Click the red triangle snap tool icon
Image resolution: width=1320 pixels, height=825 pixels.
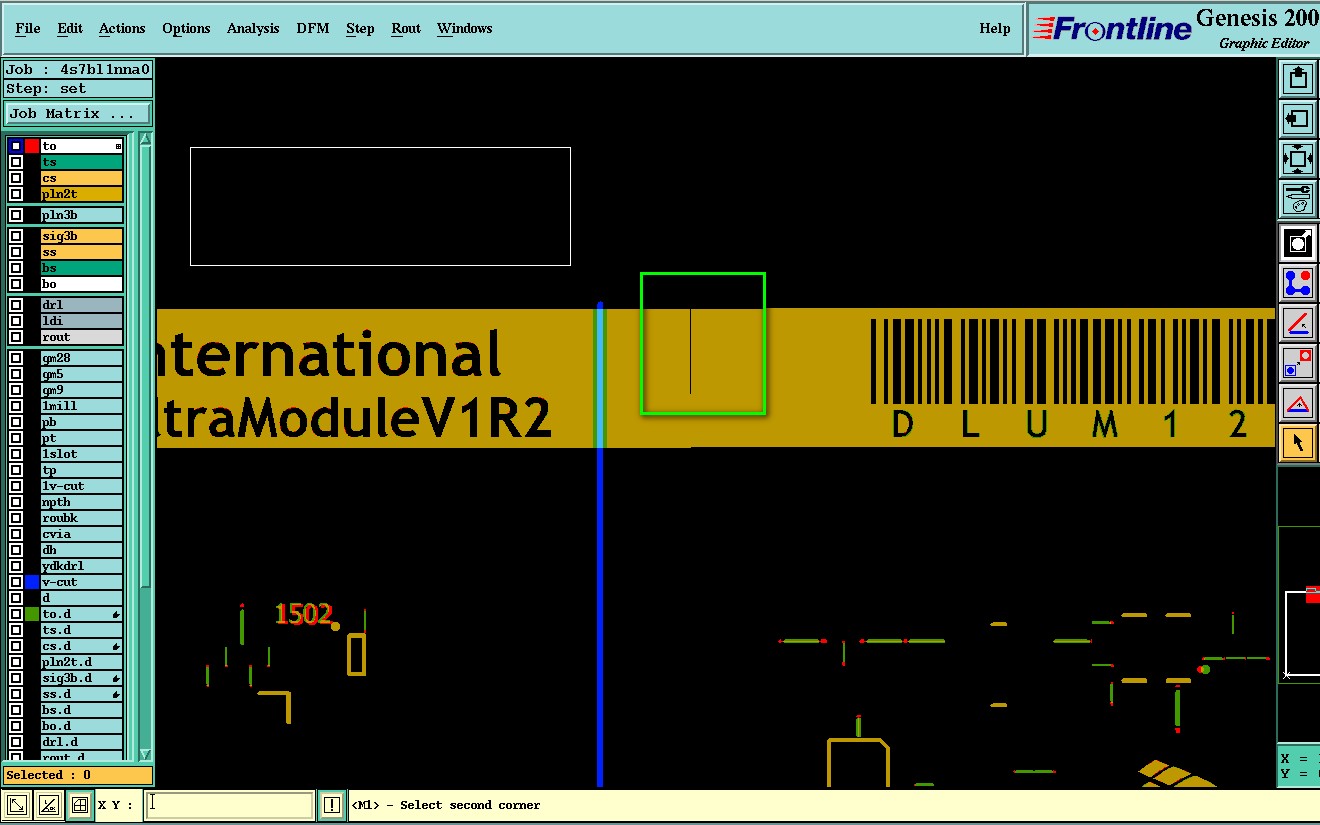(1298, 403)
